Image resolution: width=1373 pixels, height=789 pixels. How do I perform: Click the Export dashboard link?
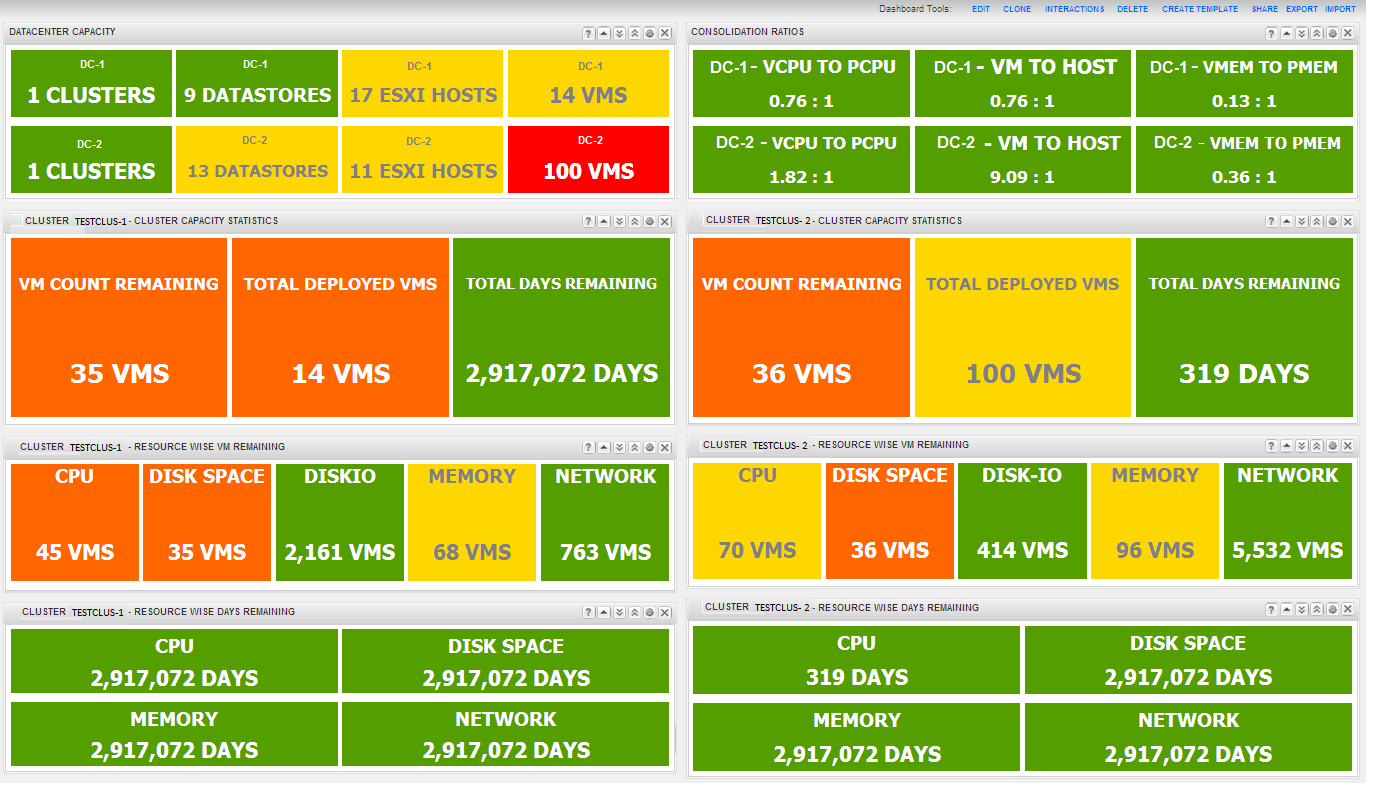pos(1302,9)
